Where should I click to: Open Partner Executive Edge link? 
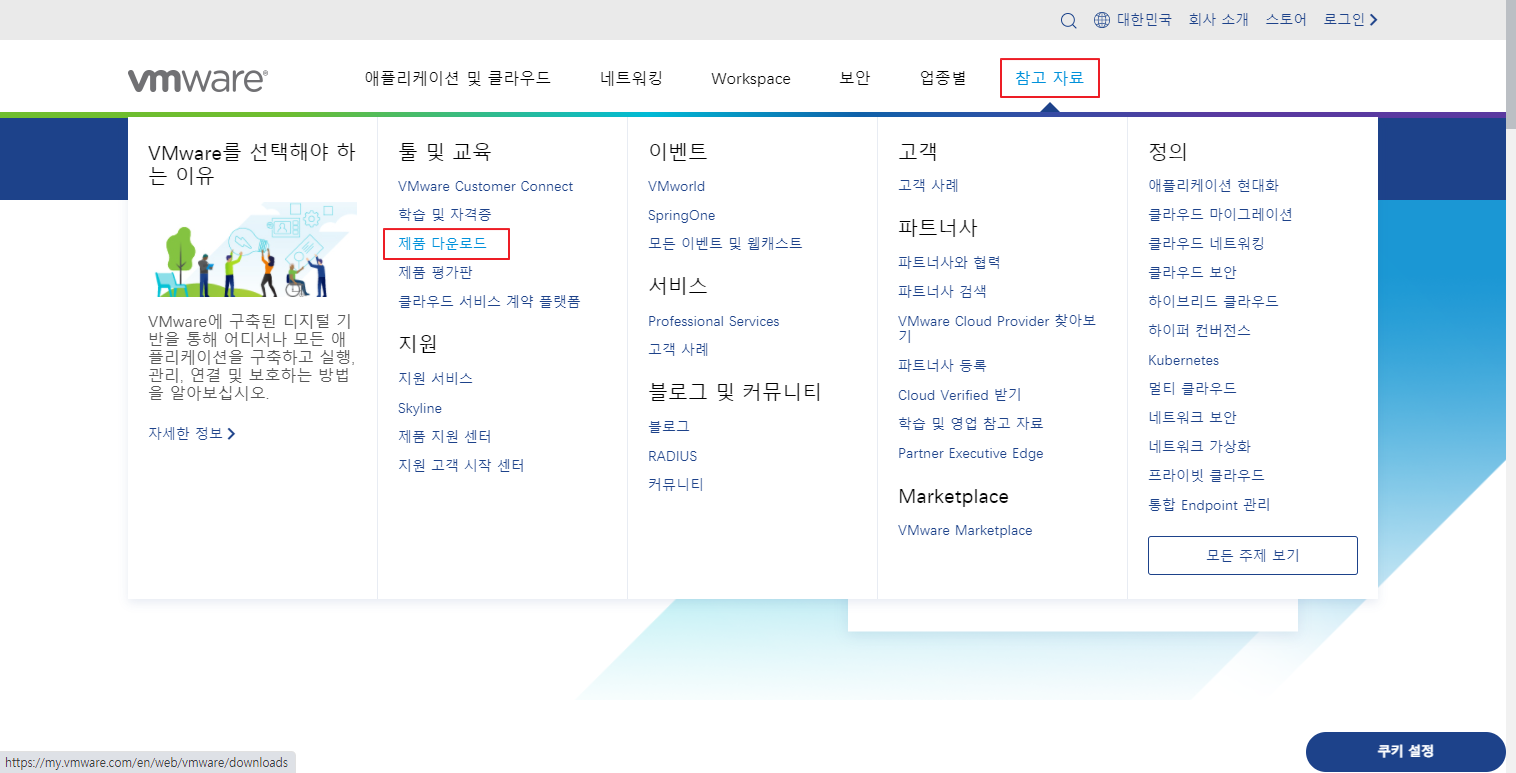click(x=970, y=453)
